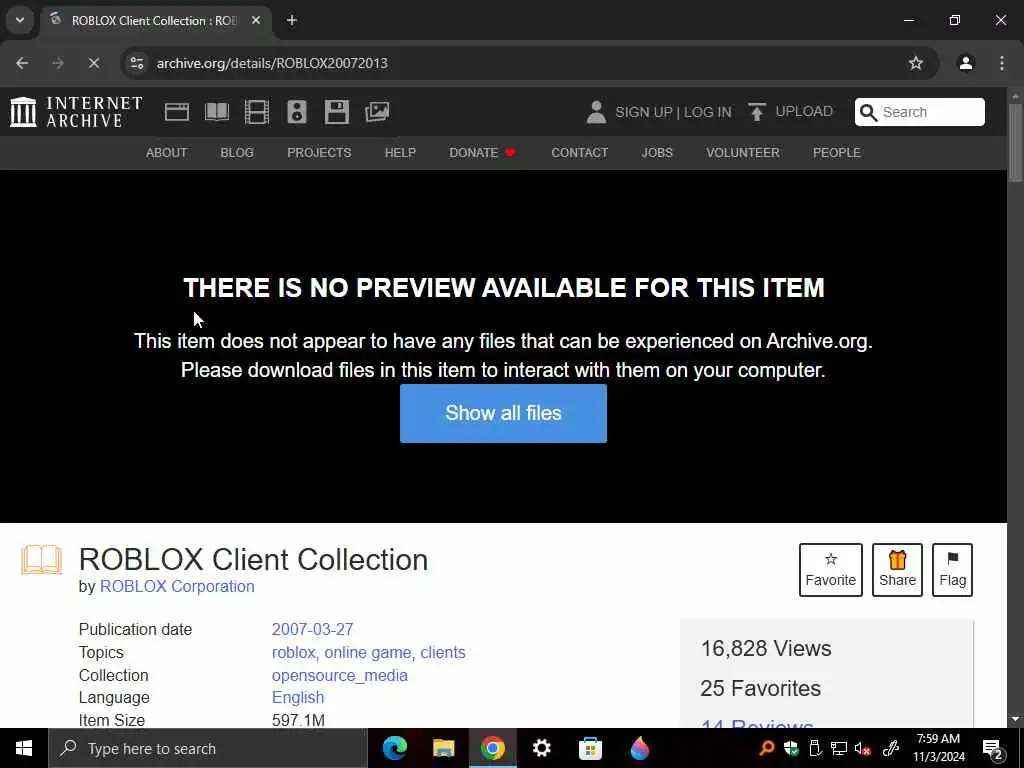Click the Flag button

coord(952,569)
